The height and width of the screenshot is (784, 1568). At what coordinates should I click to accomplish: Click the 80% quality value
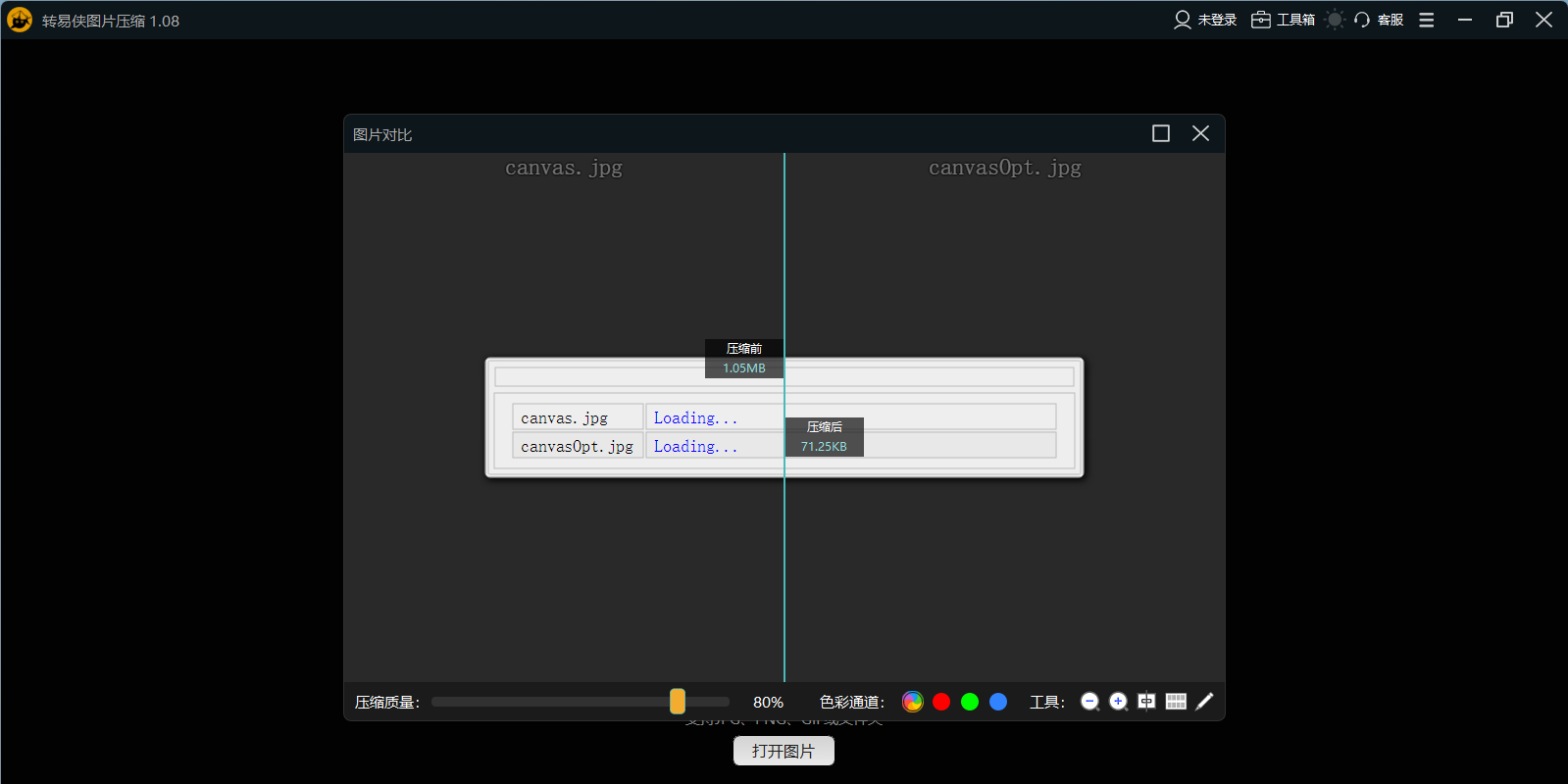[x=769, y=703]
